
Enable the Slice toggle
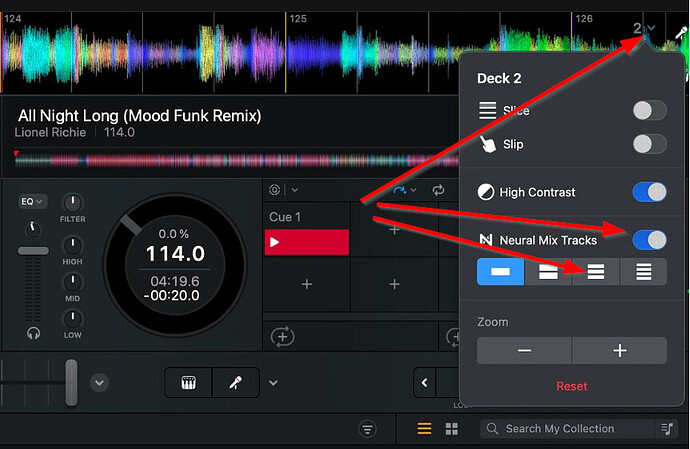pyautogui.click(x=649, y=111)
